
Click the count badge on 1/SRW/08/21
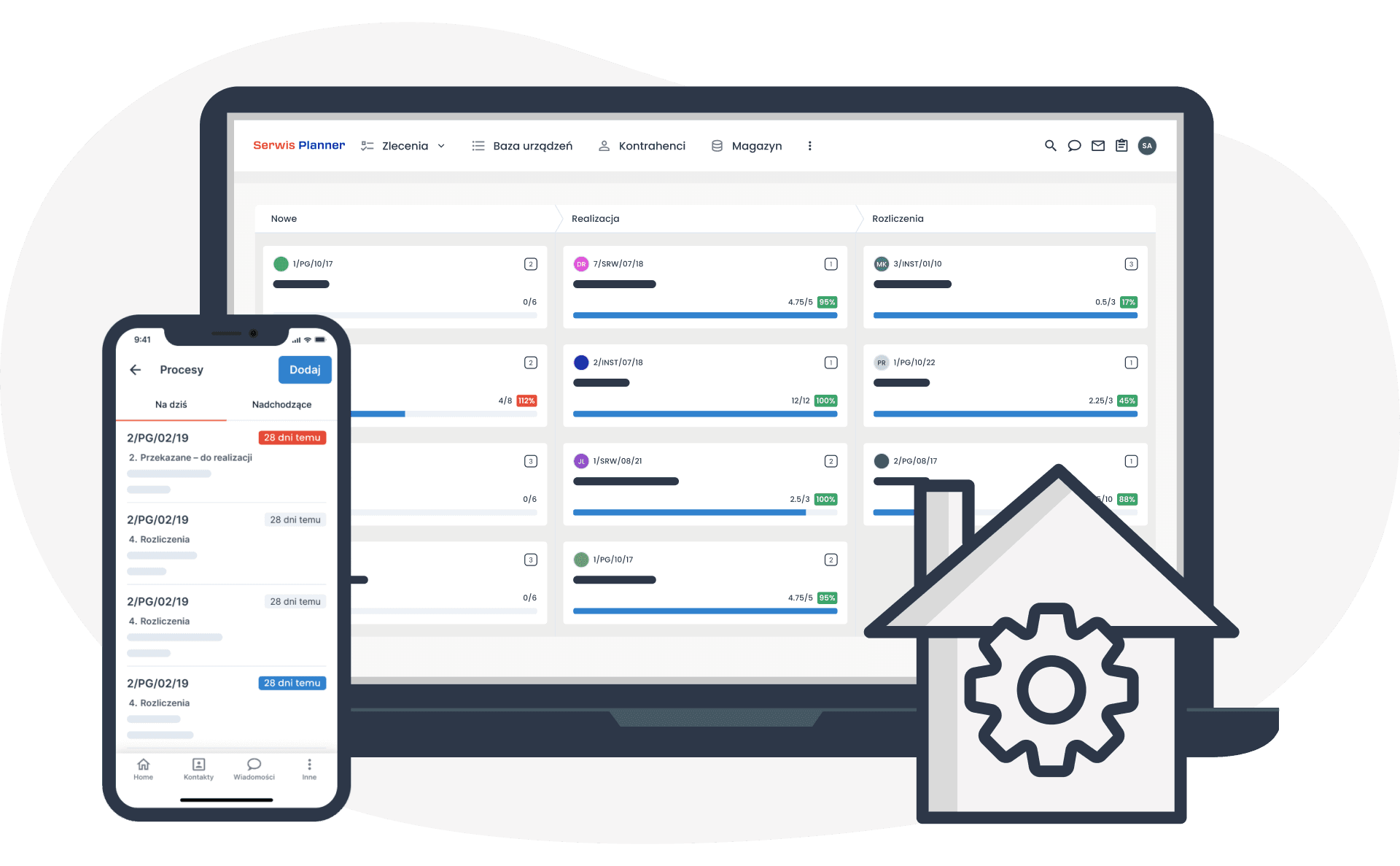point(831,461)
